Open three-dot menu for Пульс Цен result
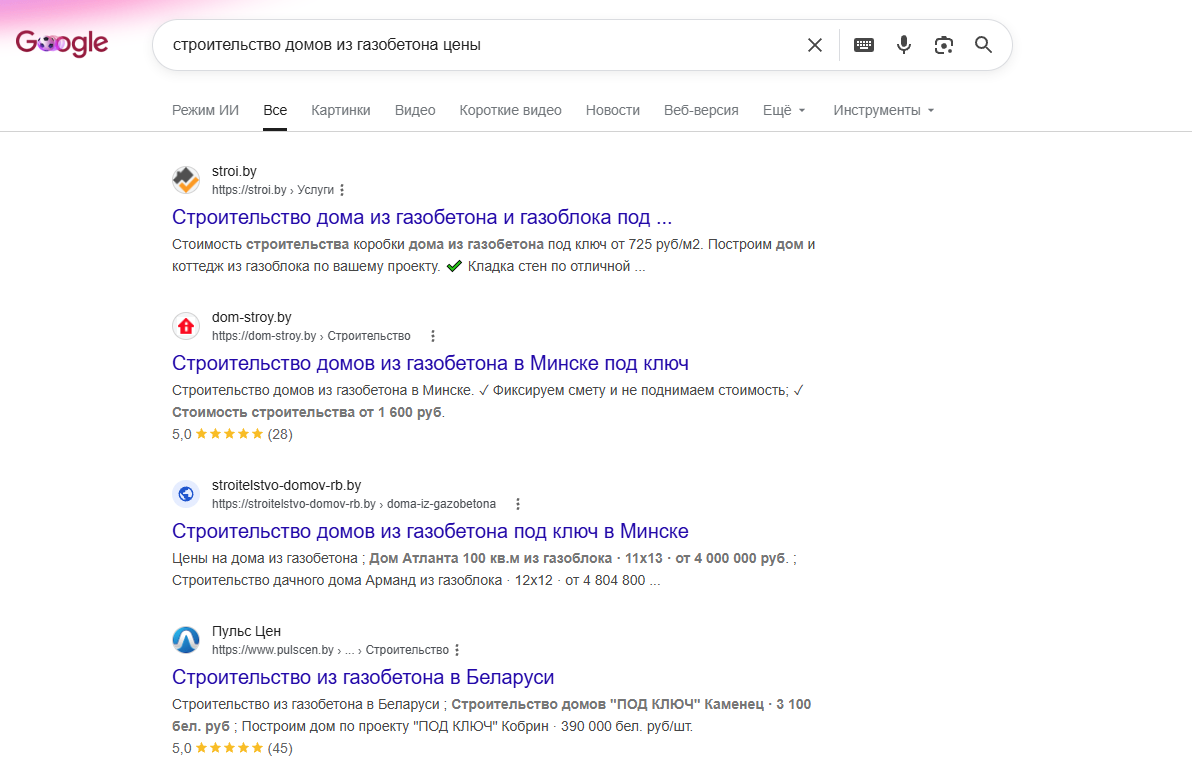 click(457, 650)
